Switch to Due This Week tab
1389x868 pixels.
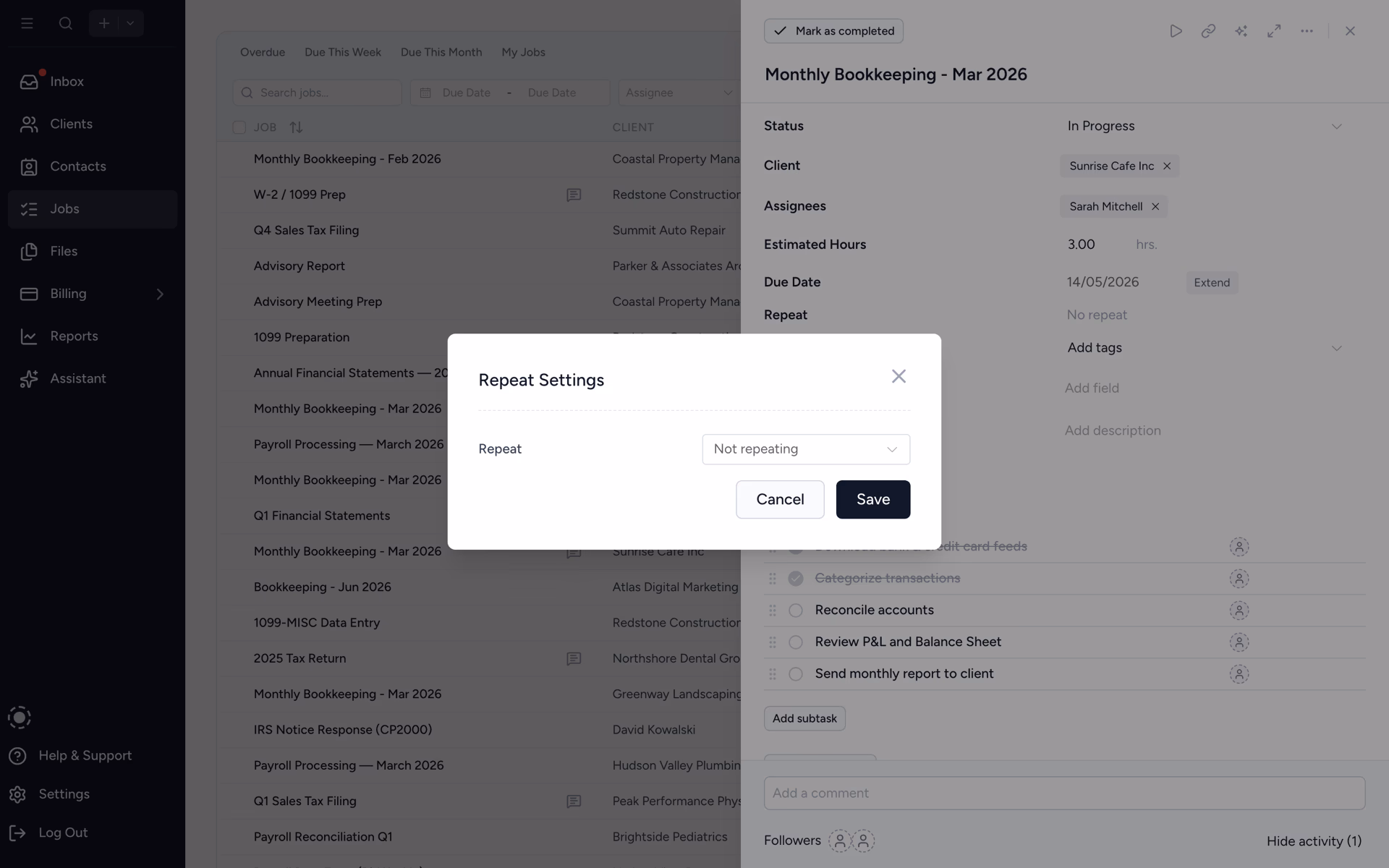pos(343,52)
